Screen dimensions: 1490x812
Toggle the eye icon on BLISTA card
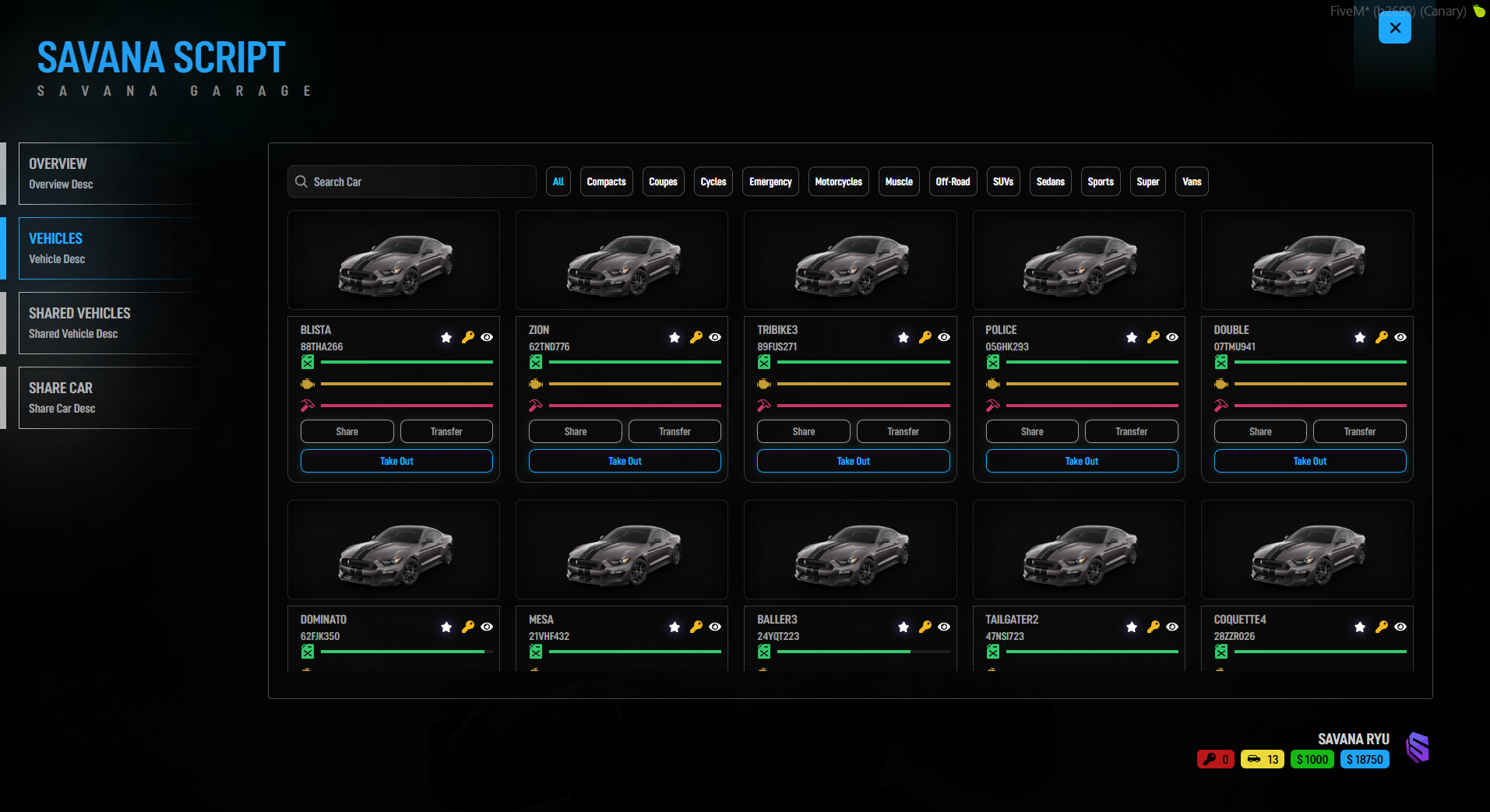[487, 337]
